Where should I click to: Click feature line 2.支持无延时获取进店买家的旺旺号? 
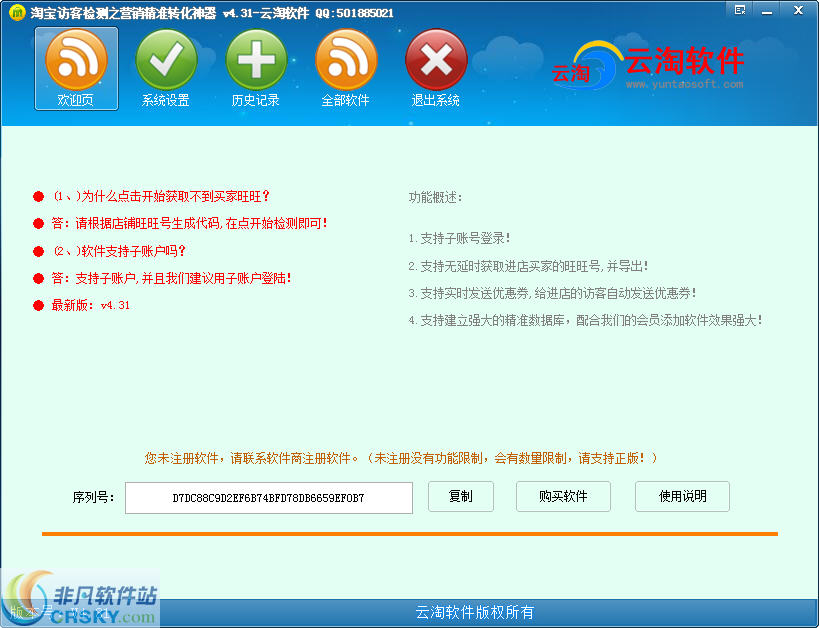(528, 266)
